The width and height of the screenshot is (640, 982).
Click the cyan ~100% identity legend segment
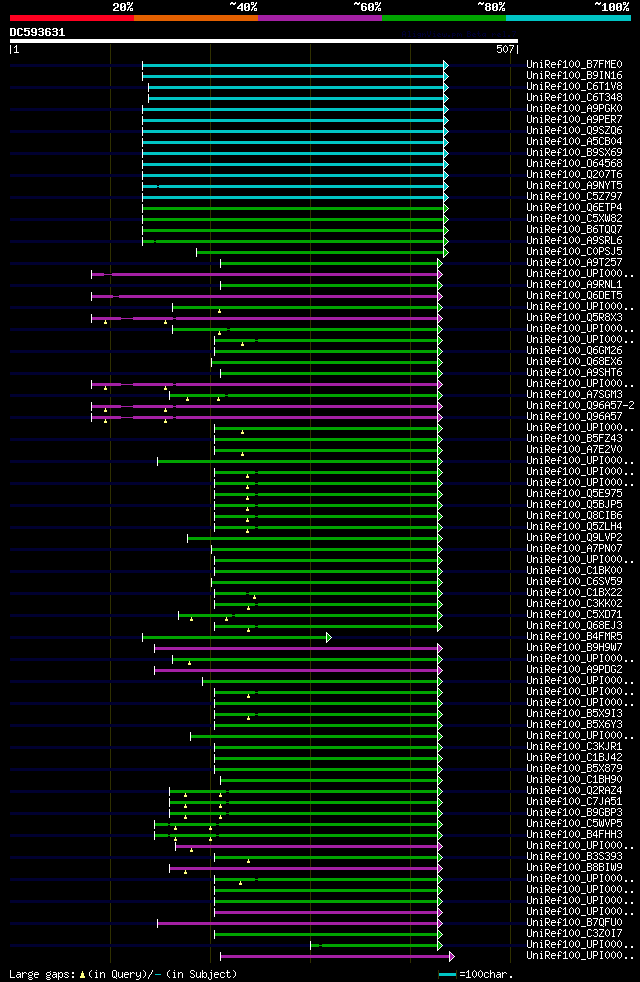click(568, 18)
